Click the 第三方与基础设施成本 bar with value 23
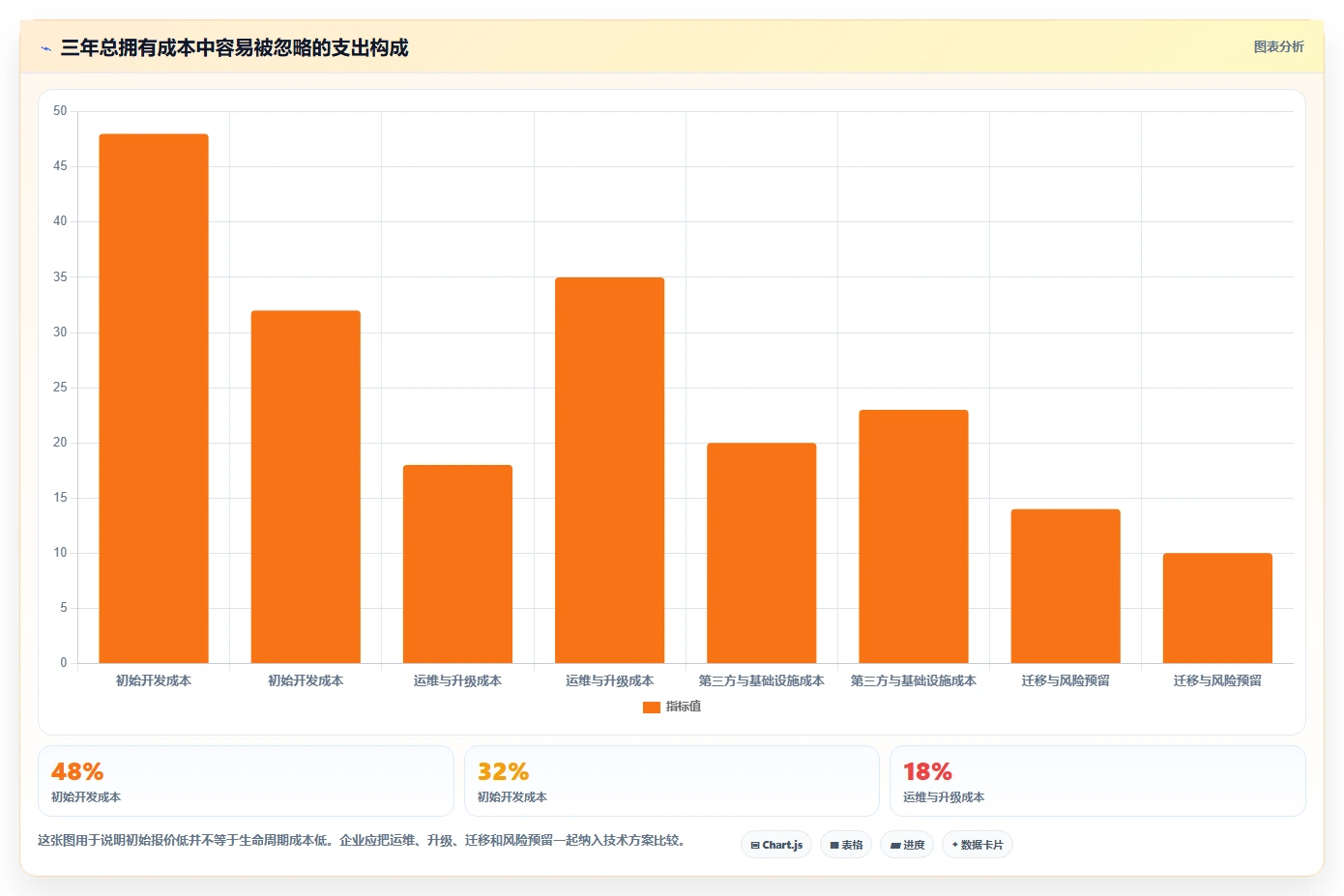The height and width of the screenshot is (896, 1344). point(914,536)
